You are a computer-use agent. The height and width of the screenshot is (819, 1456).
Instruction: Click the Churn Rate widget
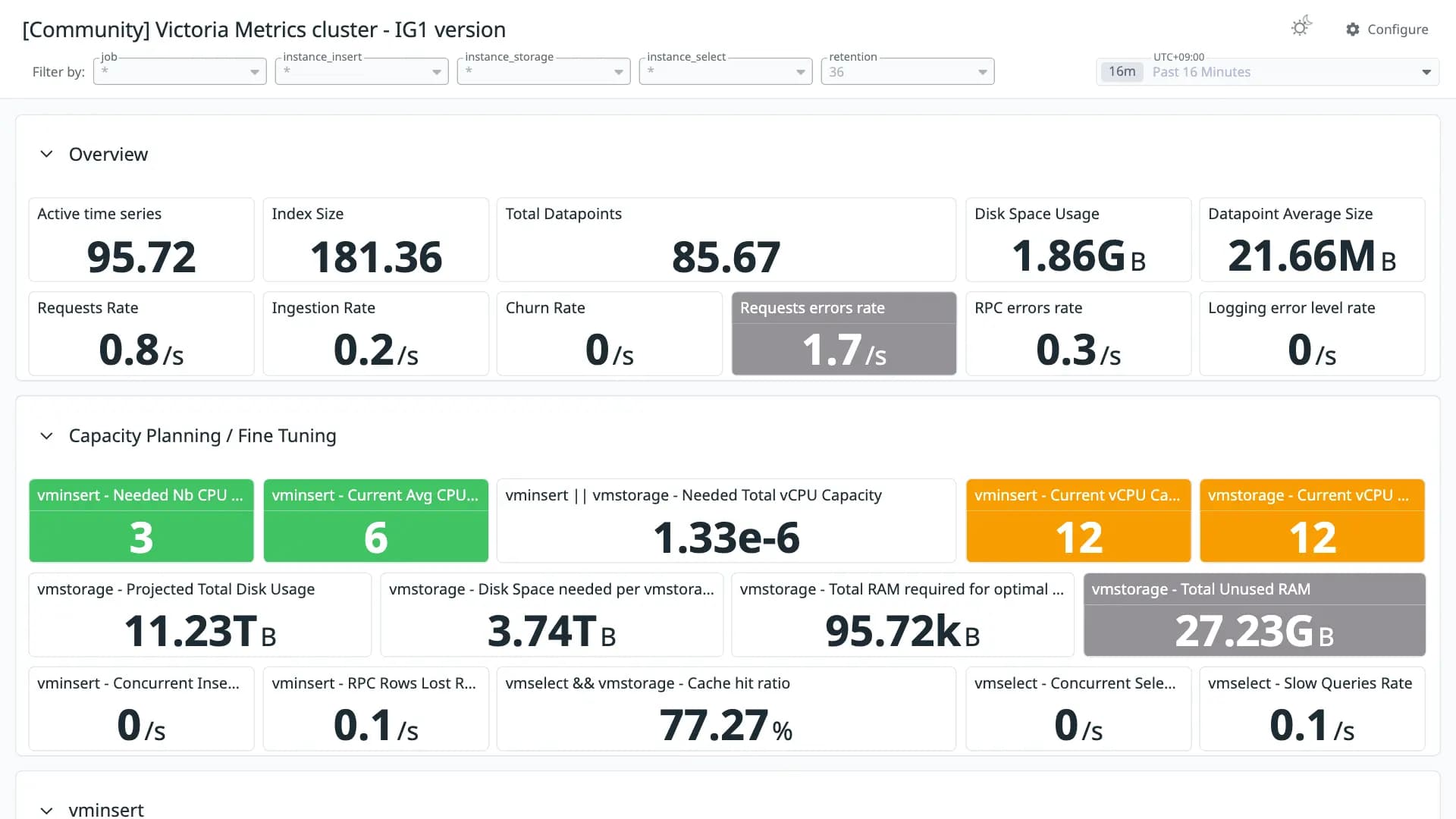click(609, 334)
